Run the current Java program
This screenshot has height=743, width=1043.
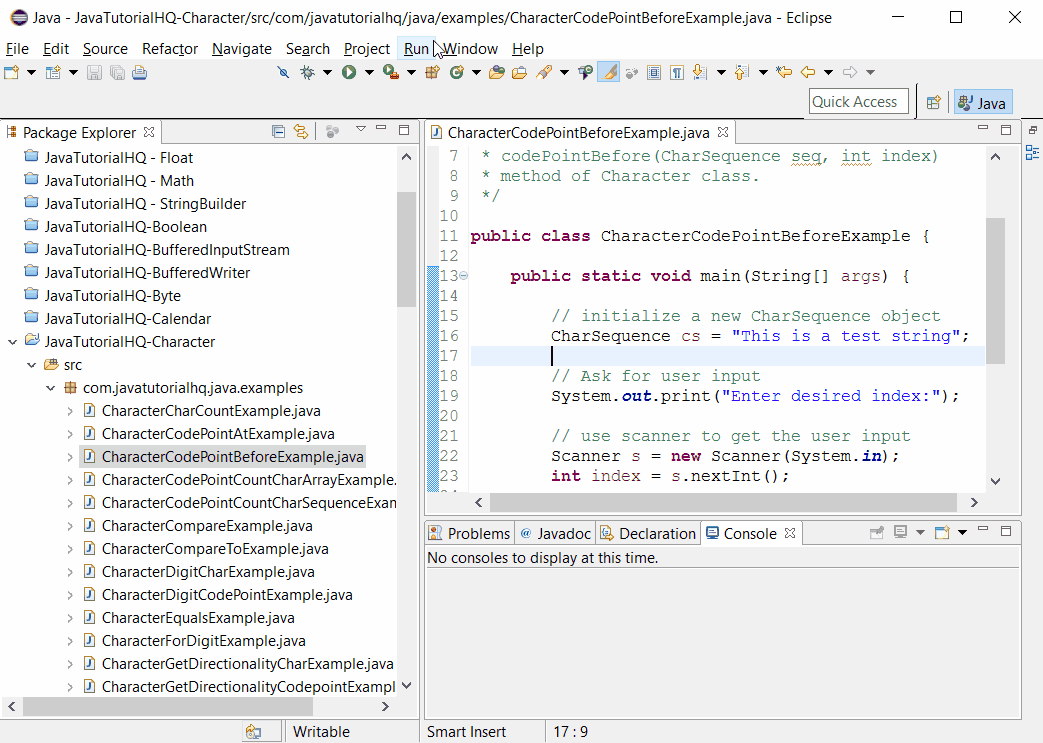348,71
